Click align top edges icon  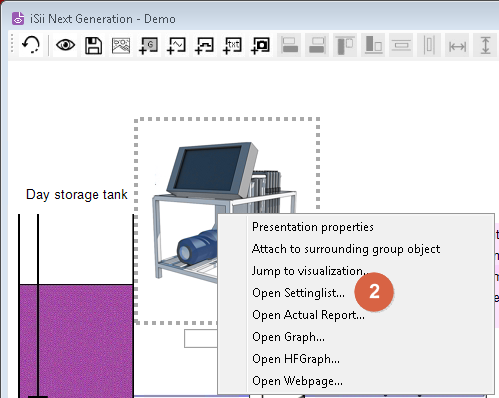(317, 45)
